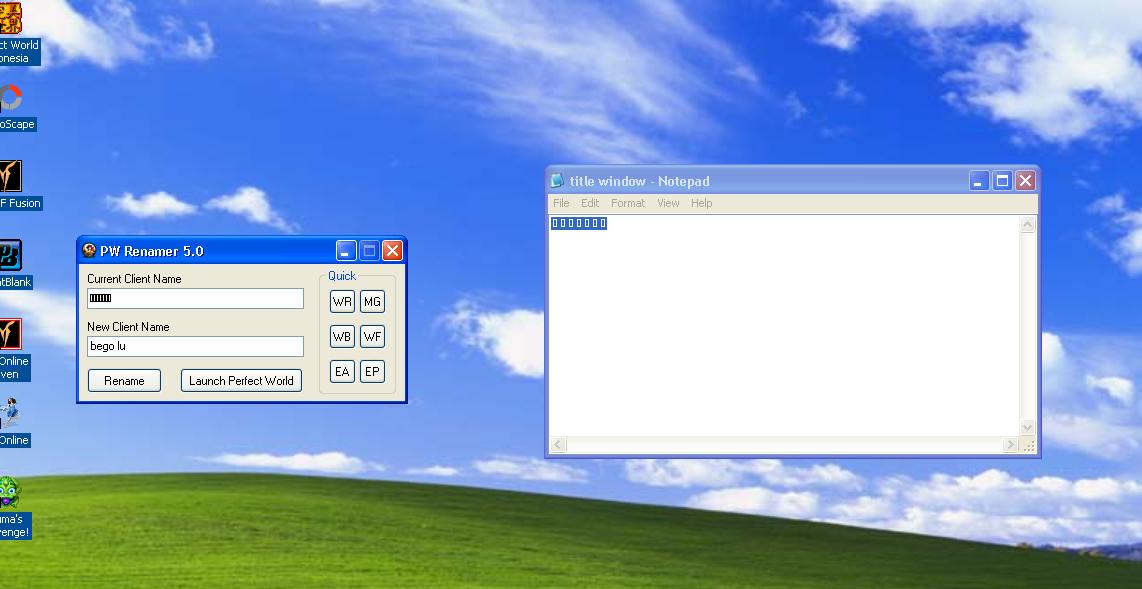This screenshot has width=1142, height=589.
Task: Click Notepad vertical scrollbar down arrow
Action: (x=1028, y=427)
